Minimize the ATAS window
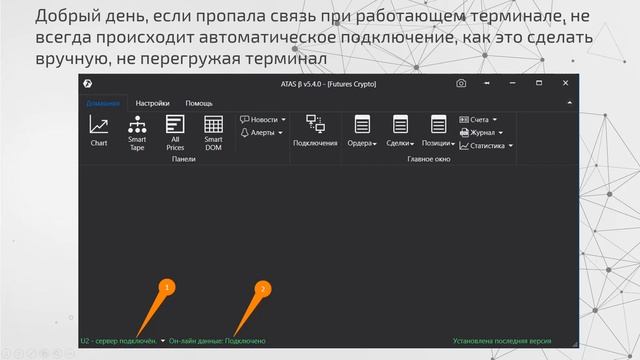This screenshot has height=360, width=640. coord(513,83)
